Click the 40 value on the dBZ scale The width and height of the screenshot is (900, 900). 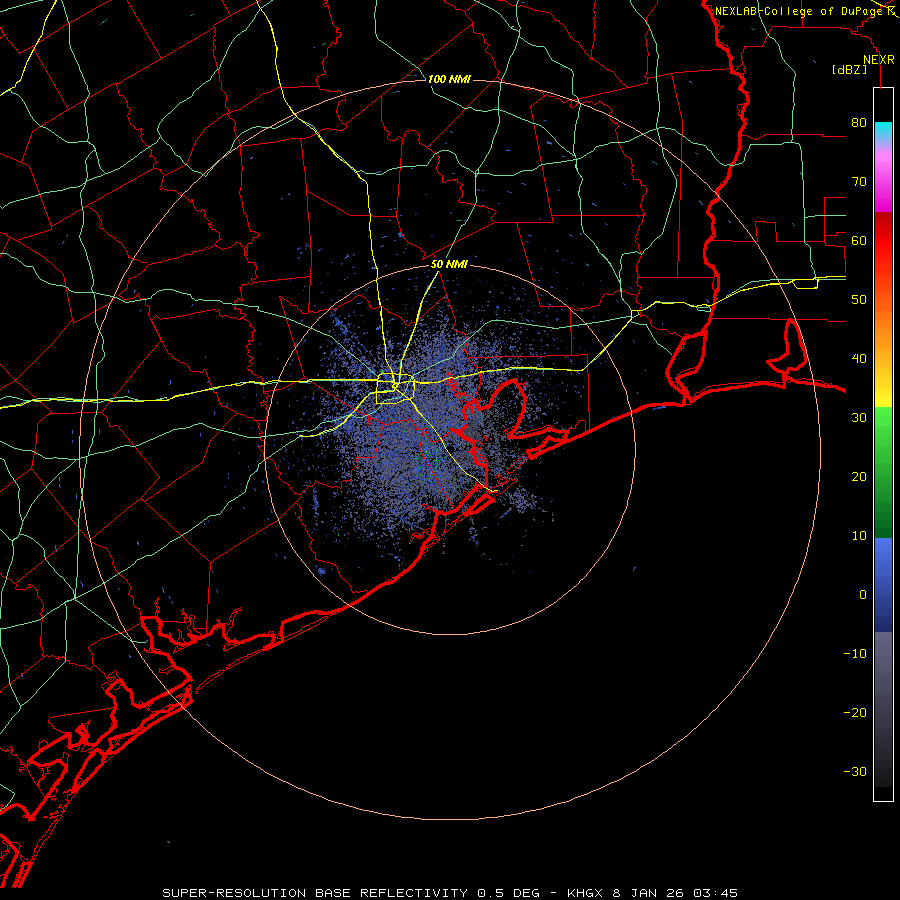pyautogui.click(x=859, y=359)
